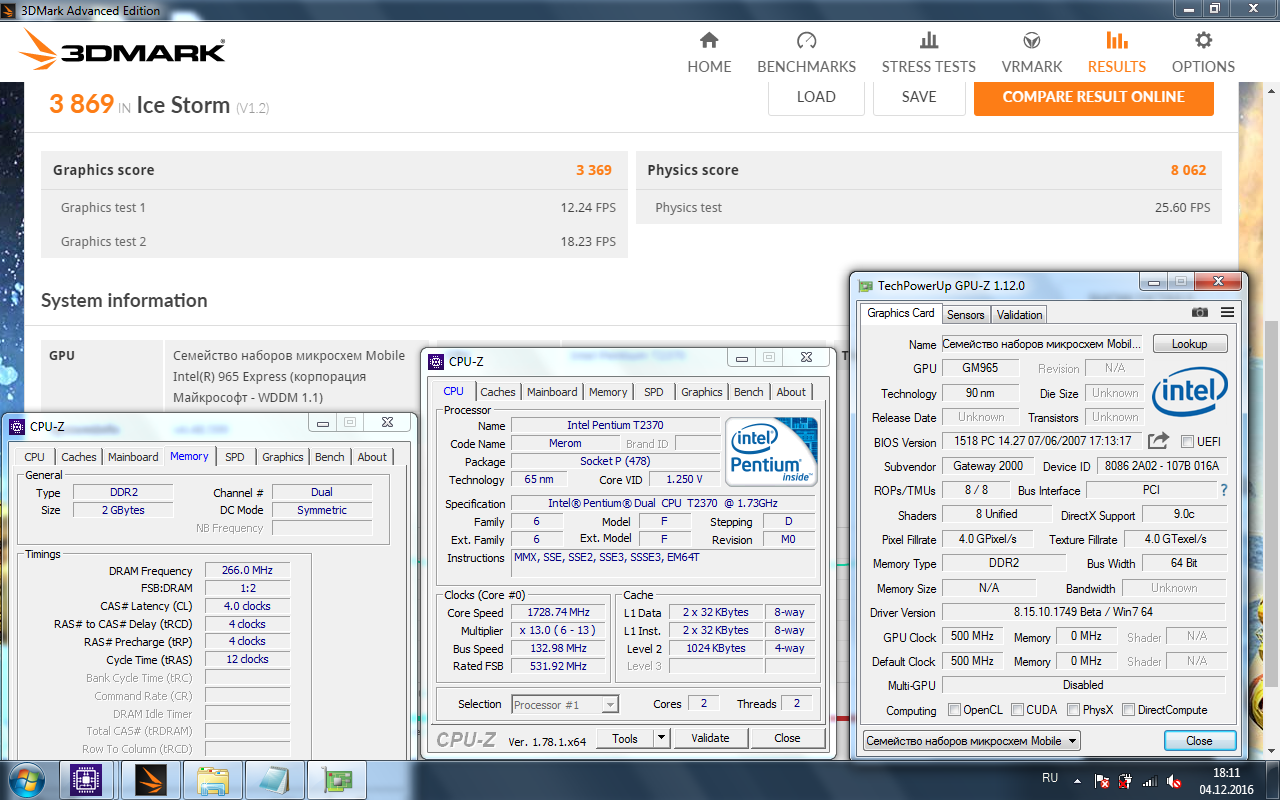Open notepad icon in taskbar

pyautogui.click(x=274, y=779)
